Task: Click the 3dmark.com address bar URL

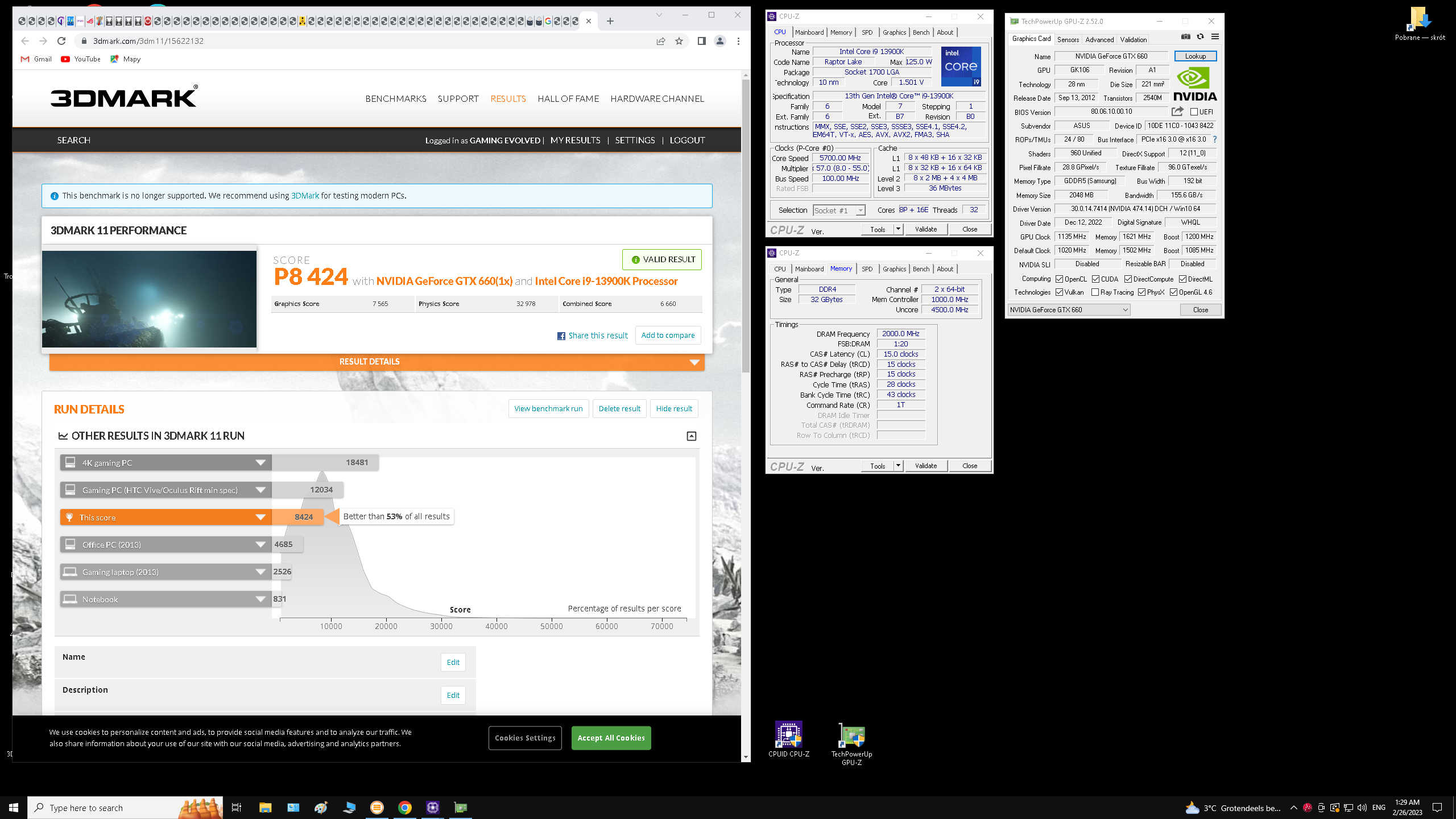Action: pos(148,41)
